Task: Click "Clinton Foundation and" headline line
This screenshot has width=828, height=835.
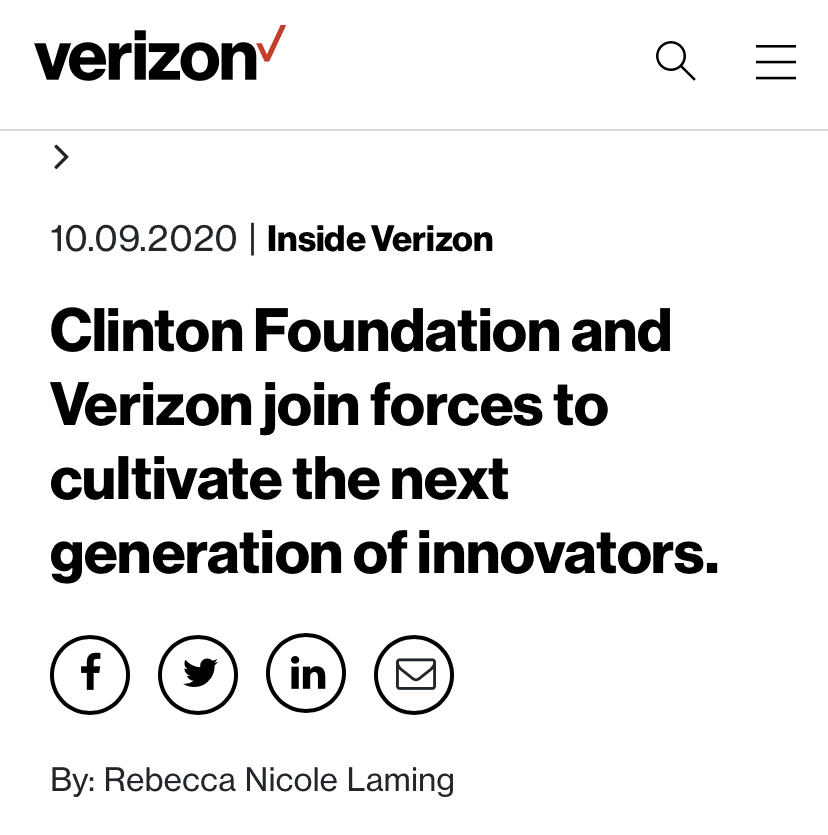Action: pyautogui.click(x=360, y=332)
